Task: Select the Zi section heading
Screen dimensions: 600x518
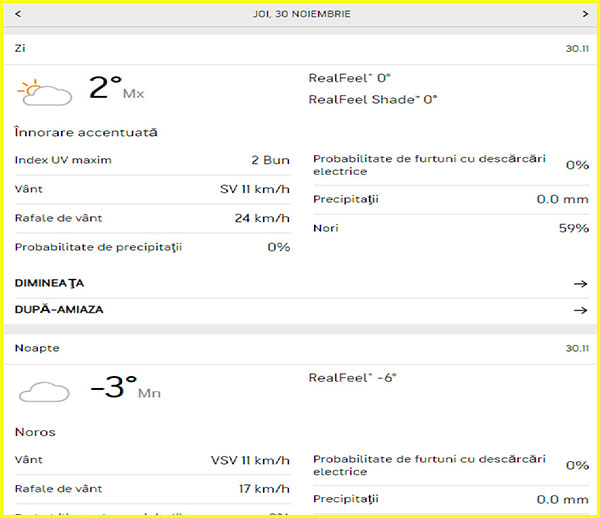Action: click(20, 49)
